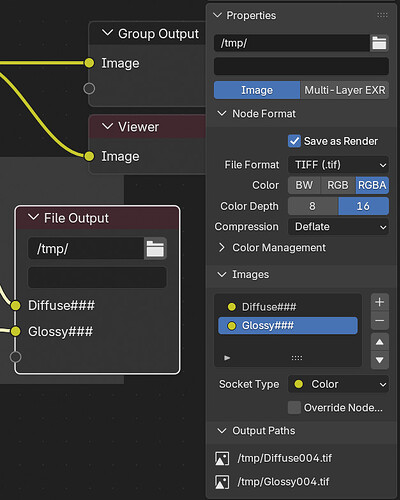Open File Format TIFF dropdown
Viewport: 400px width, 500px height.
(x=338, y=165)
